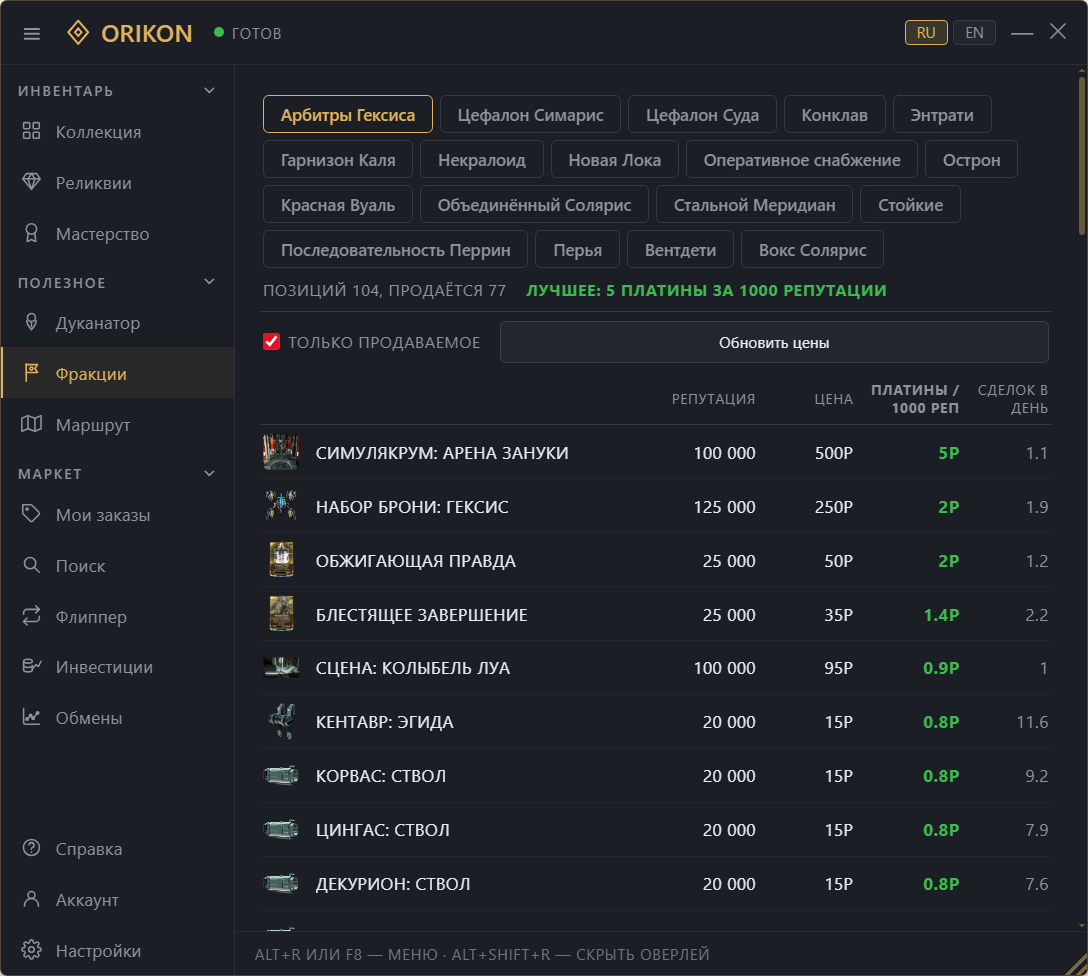1088x976 pixels.
Task: Click the Обмены chart icon
Action: [31, 717]
